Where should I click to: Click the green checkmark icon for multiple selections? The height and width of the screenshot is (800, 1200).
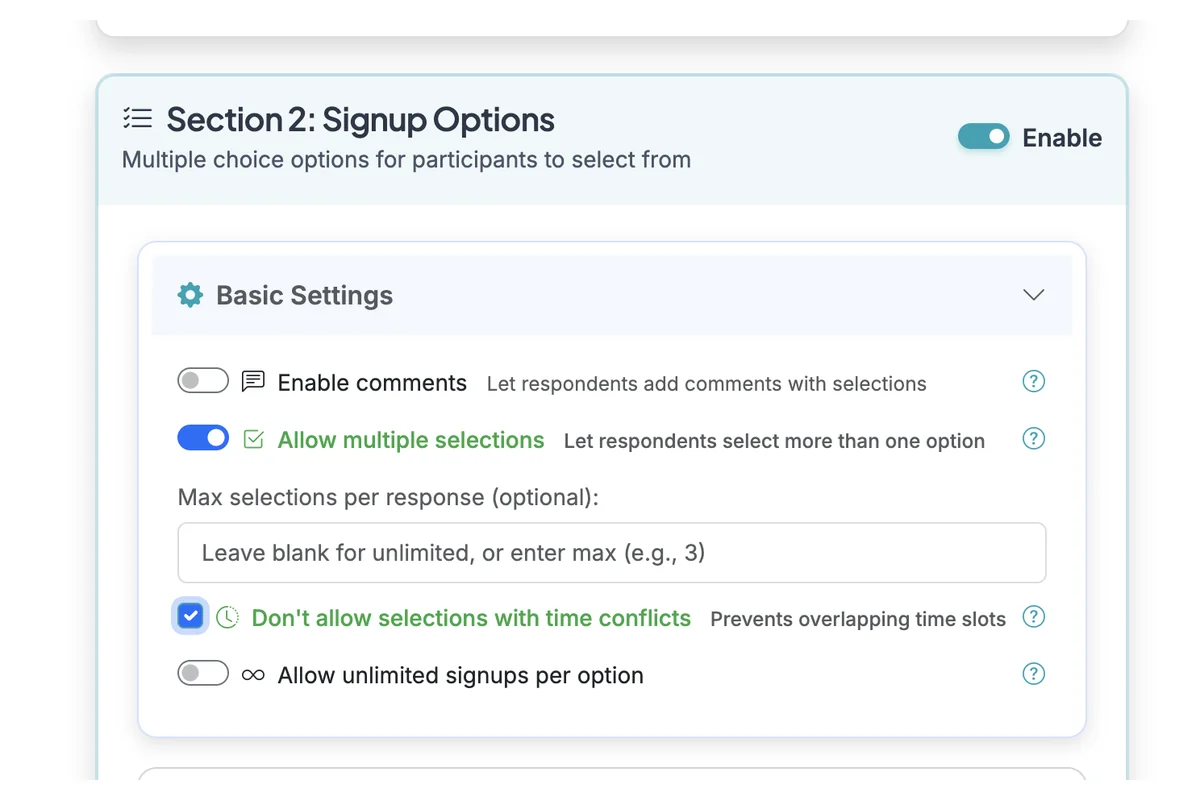coord(252,438)
